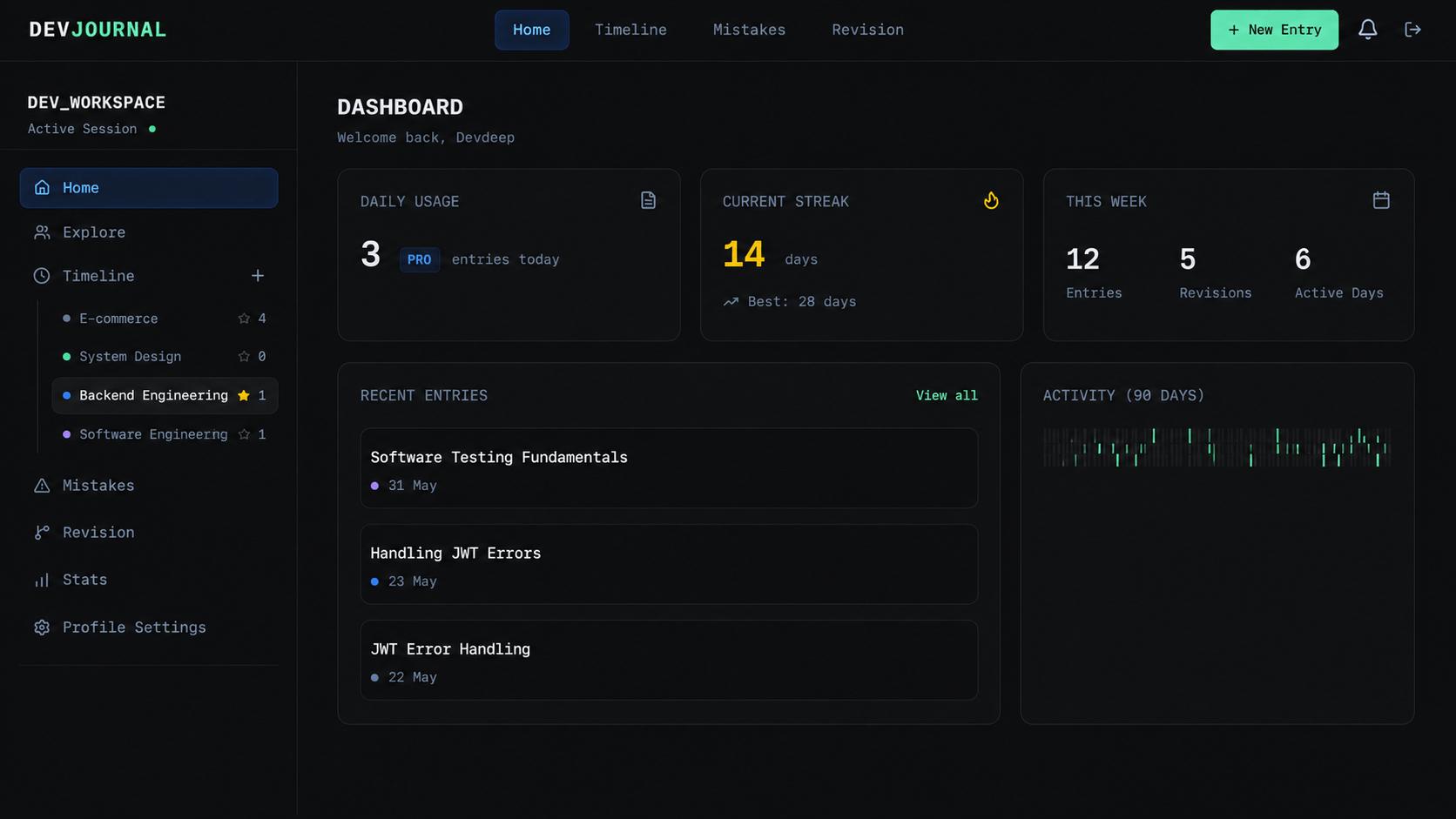Click the New Entry button
Screen dimensions: 1456x819
pyautogui.click(x=1274, y=30)
